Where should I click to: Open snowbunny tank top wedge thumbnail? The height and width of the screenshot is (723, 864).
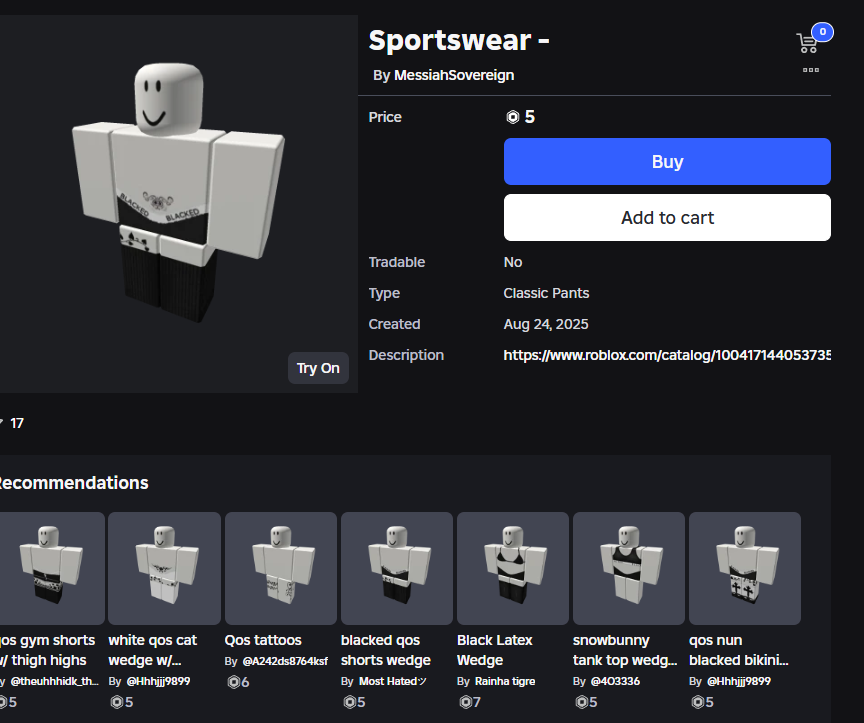click(x=629, y=568)
